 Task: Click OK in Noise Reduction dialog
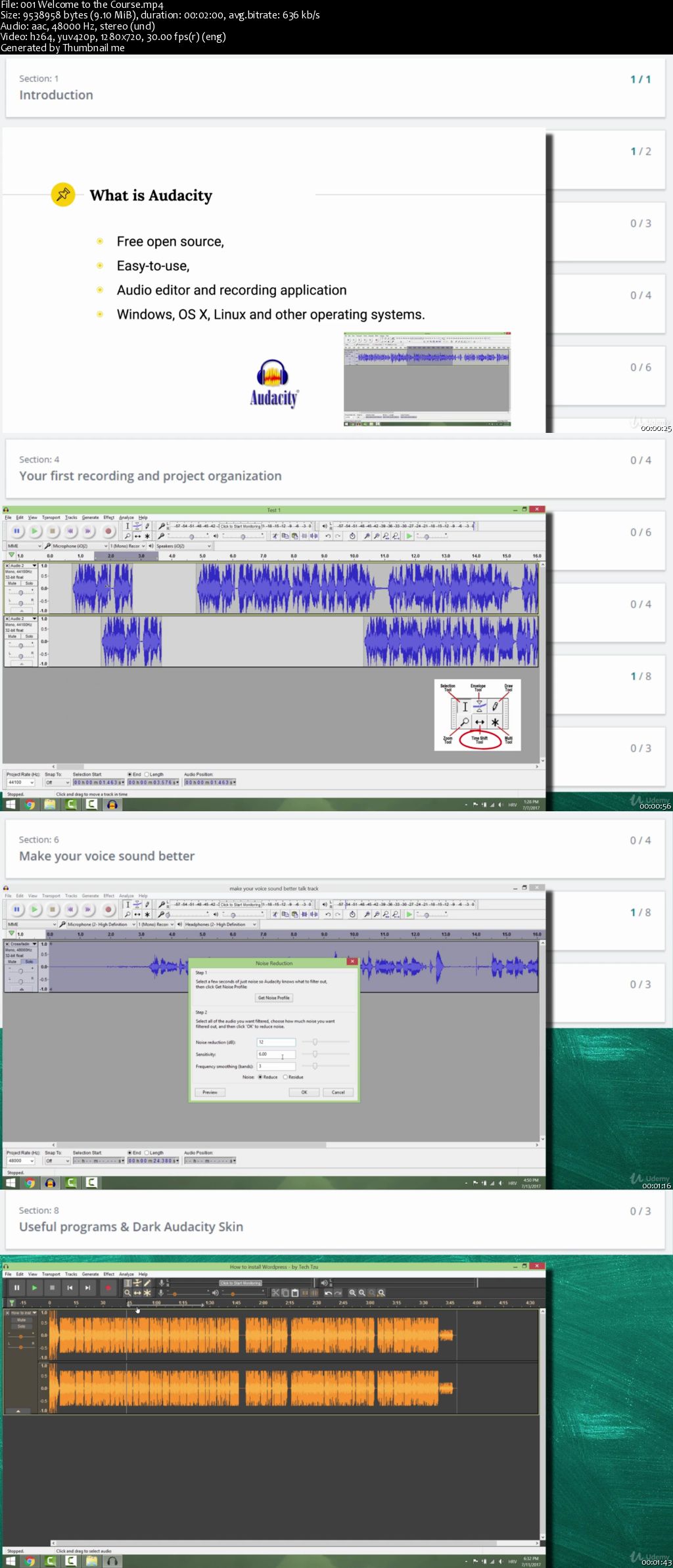(x=304, y=1092)
